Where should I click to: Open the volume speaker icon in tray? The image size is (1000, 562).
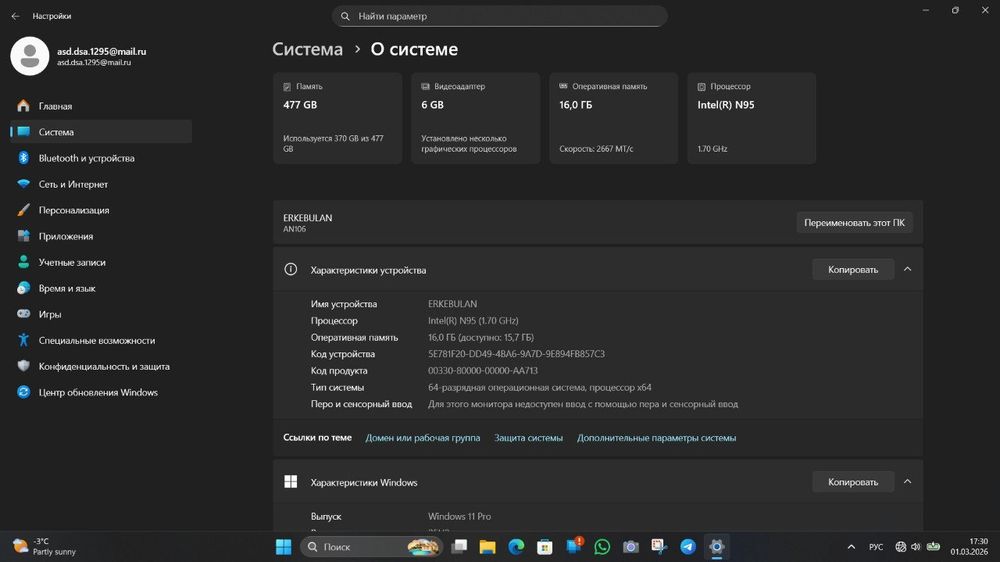(x=916, y=547)
